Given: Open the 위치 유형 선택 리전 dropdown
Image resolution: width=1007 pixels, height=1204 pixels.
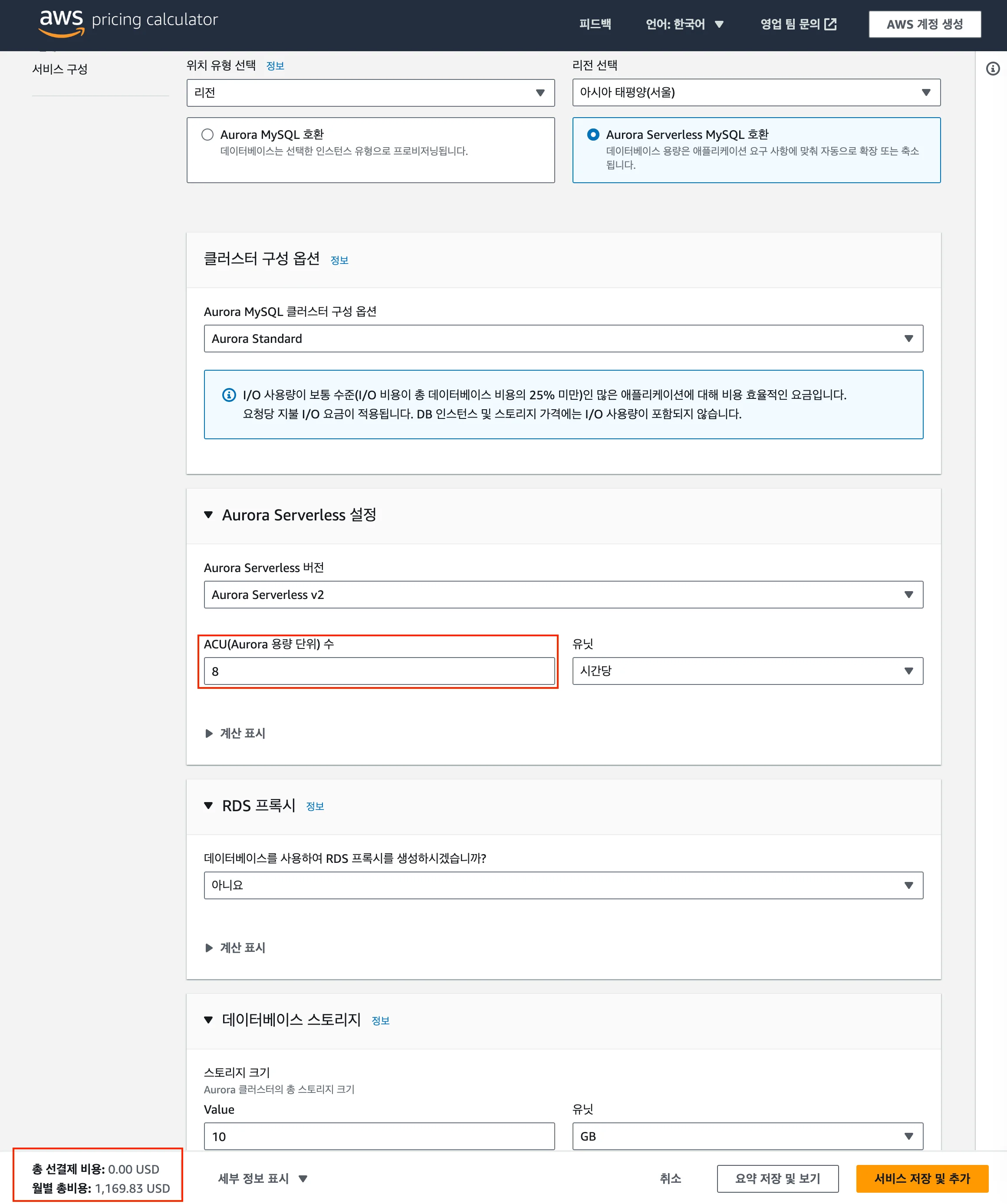Looking at the screenshot, I should pos(370,92).
